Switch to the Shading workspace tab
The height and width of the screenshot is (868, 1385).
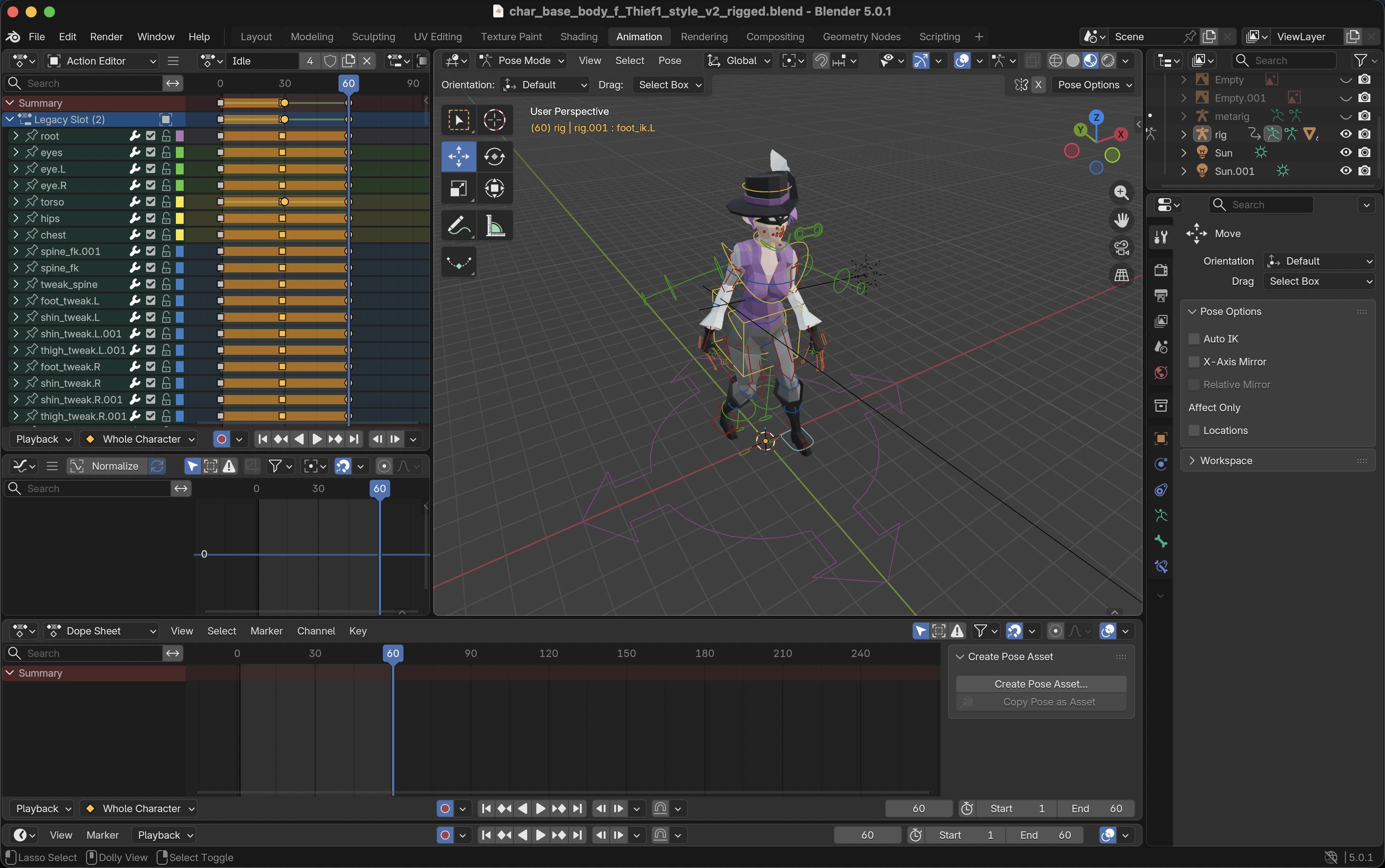point(578,37)
